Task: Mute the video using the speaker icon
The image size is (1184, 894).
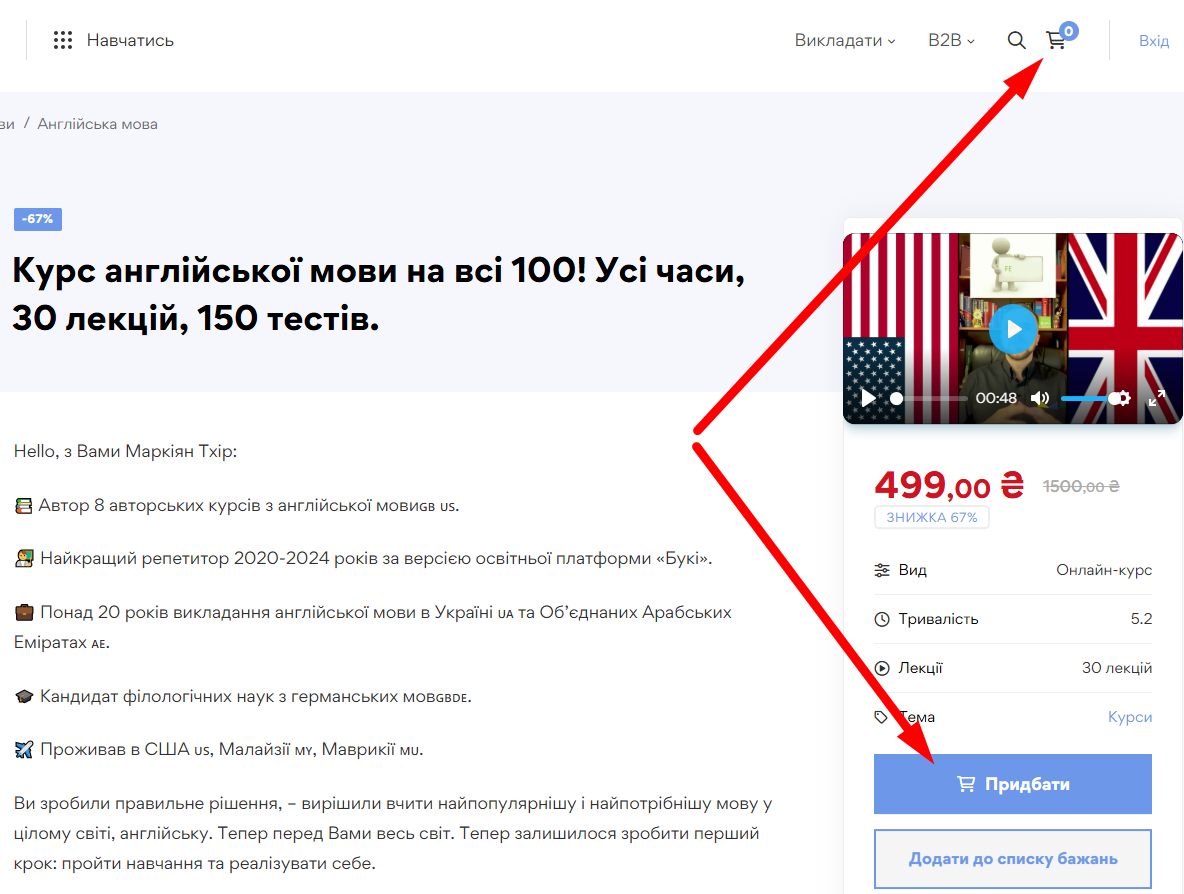Action: (x=1040, y=398)
